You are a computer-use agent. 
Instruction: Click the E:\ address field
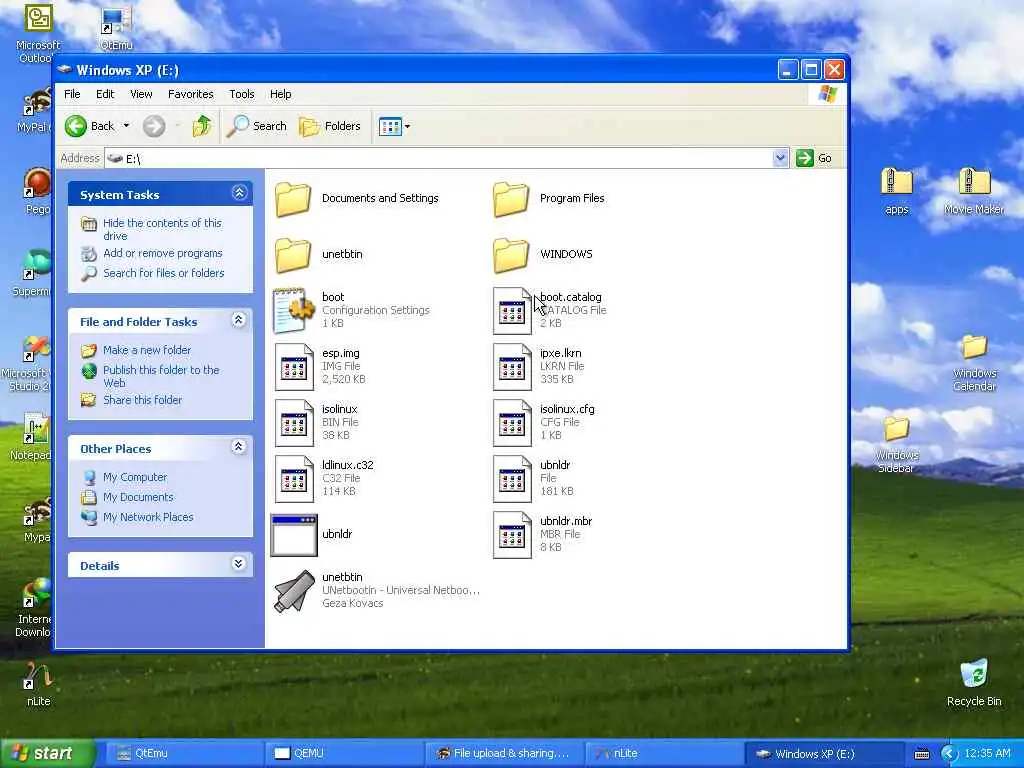tap(439, 159)
